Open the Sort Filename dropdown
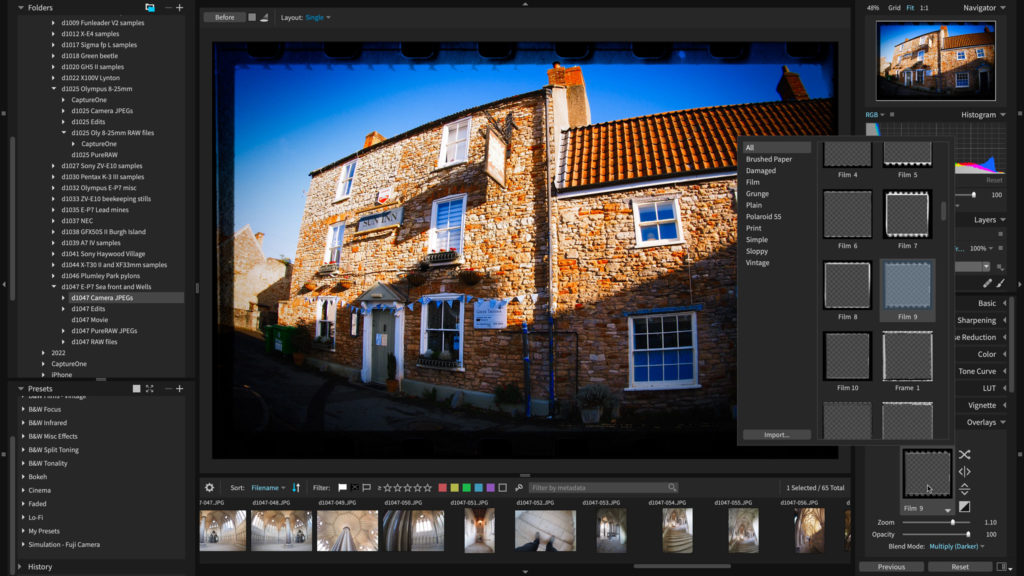The height and width of the screenshot is (576, 1024). (x=268, y=488)
